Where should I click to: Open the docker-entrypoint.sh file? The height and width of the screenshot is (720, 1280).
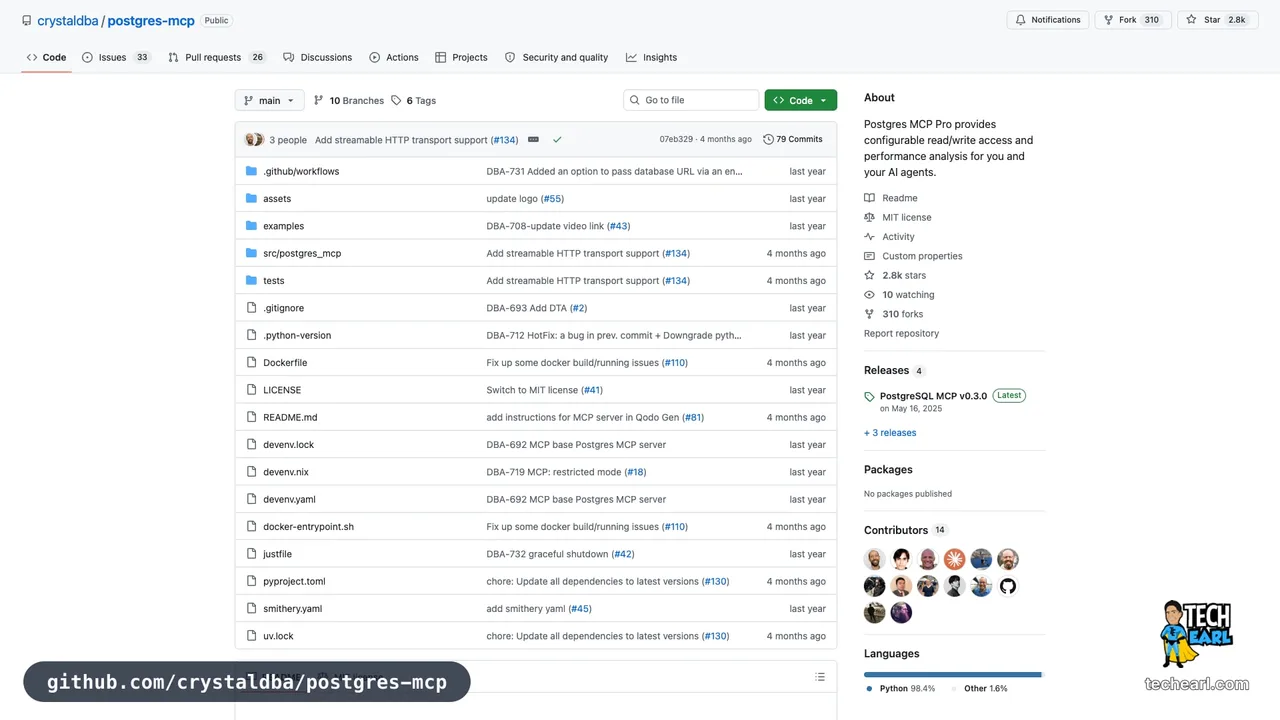point(308,526)
